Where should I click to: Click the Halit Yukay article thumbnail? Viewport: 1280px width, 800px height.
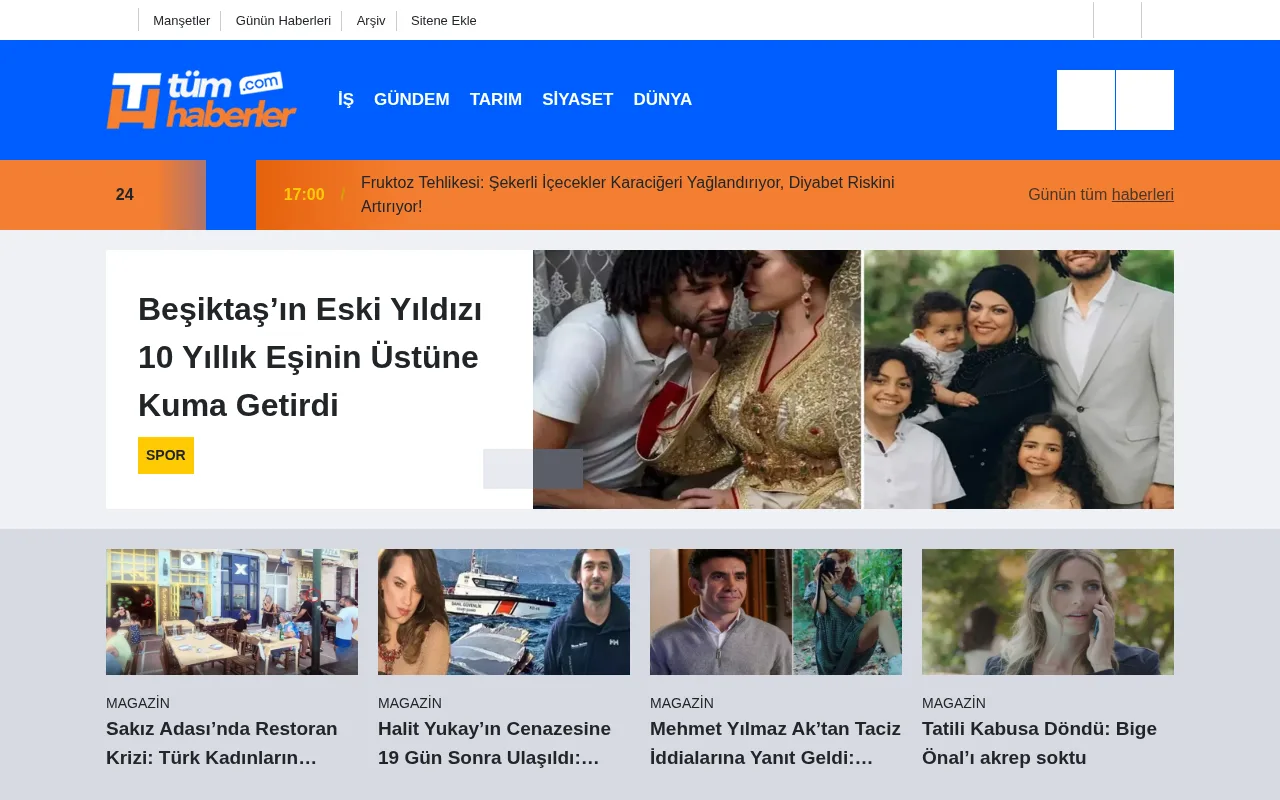504,611
